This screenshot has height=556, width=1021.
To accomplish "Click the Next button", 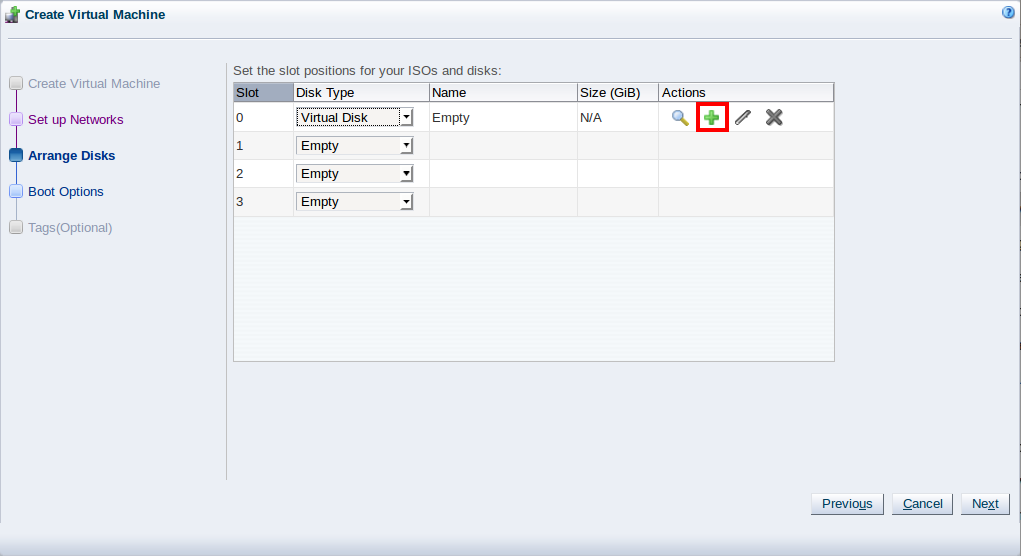I will (985, 504).
